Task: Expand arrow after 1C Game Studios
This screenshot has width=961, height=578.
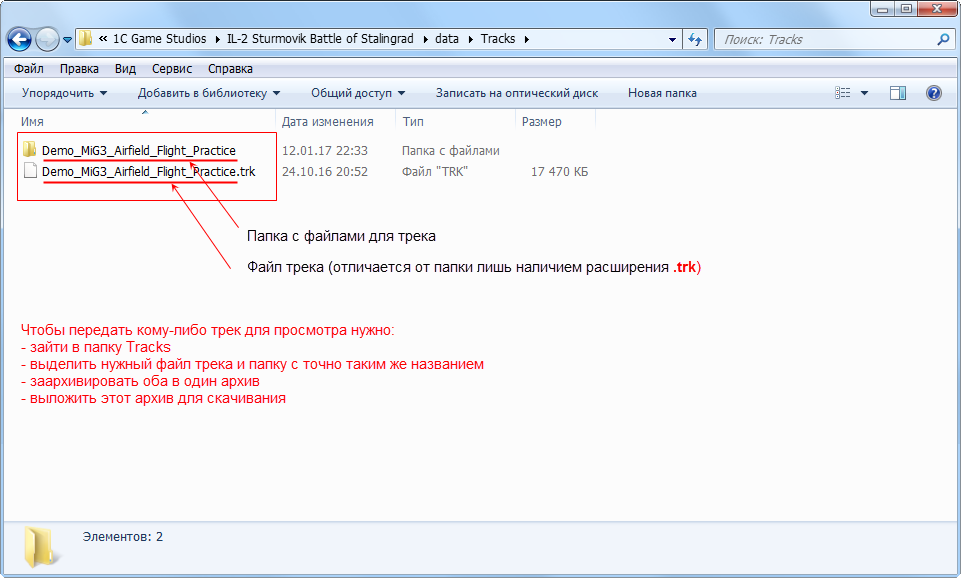Action: point(218,39)
